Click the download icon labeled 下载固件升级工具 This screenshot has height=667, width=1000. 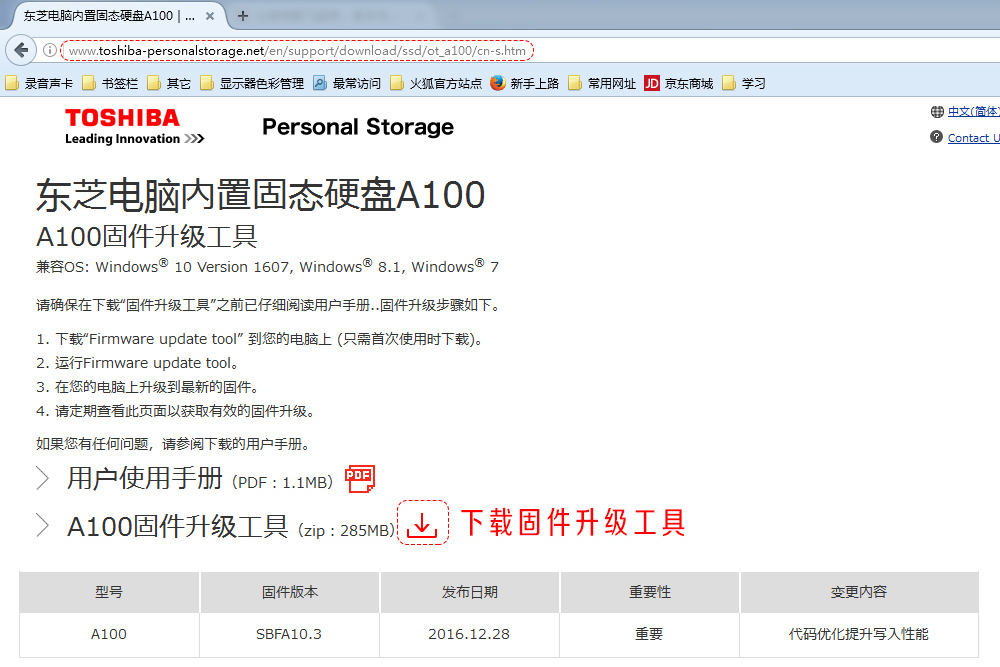pos(423,523)
